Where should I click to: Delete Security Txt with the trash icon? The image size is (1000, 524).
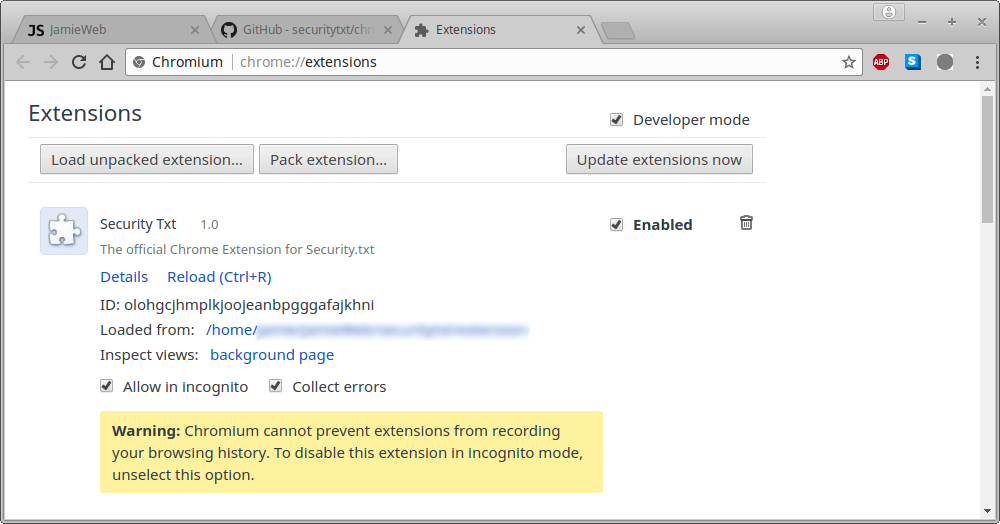pyautogui.click(x=746, y=222)
